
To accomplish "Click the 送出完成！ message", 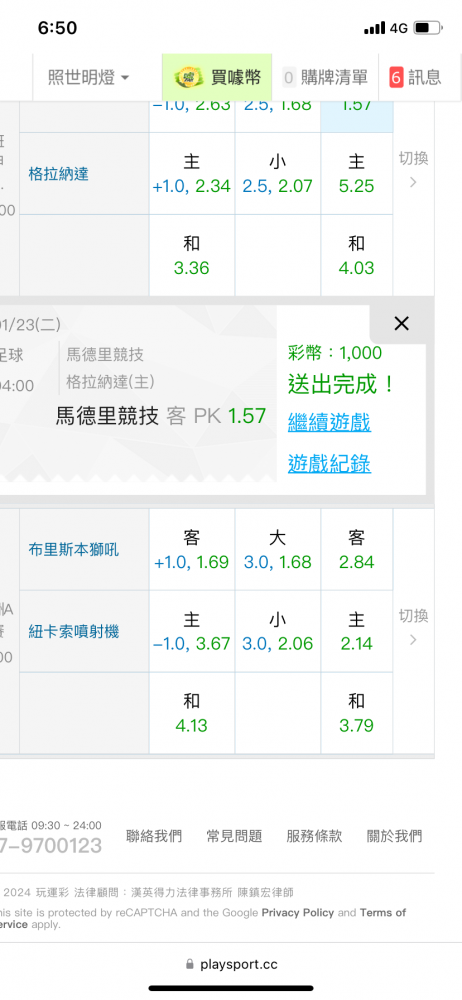I will pyautogui.click(x=341, y=385).
